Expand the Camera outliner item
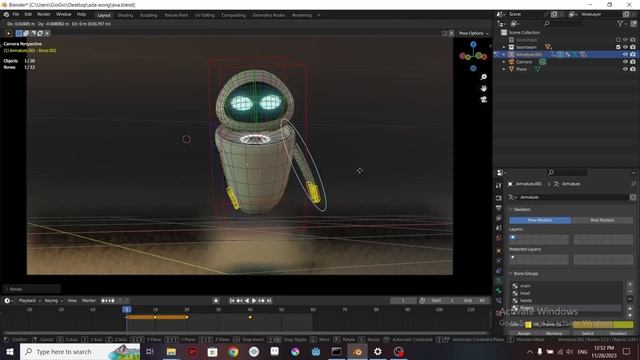Image resolution: width=640 pixels, height=360 pixels. tap(504, 62)
